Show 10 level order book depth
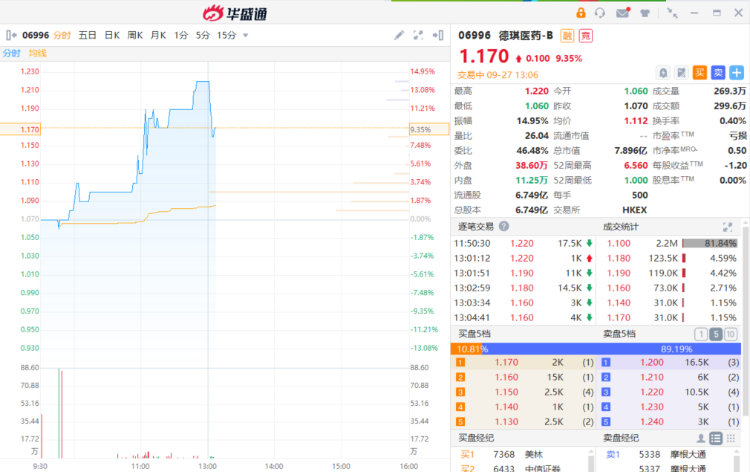This screenshot has height=472, width=750. (730, 334)
